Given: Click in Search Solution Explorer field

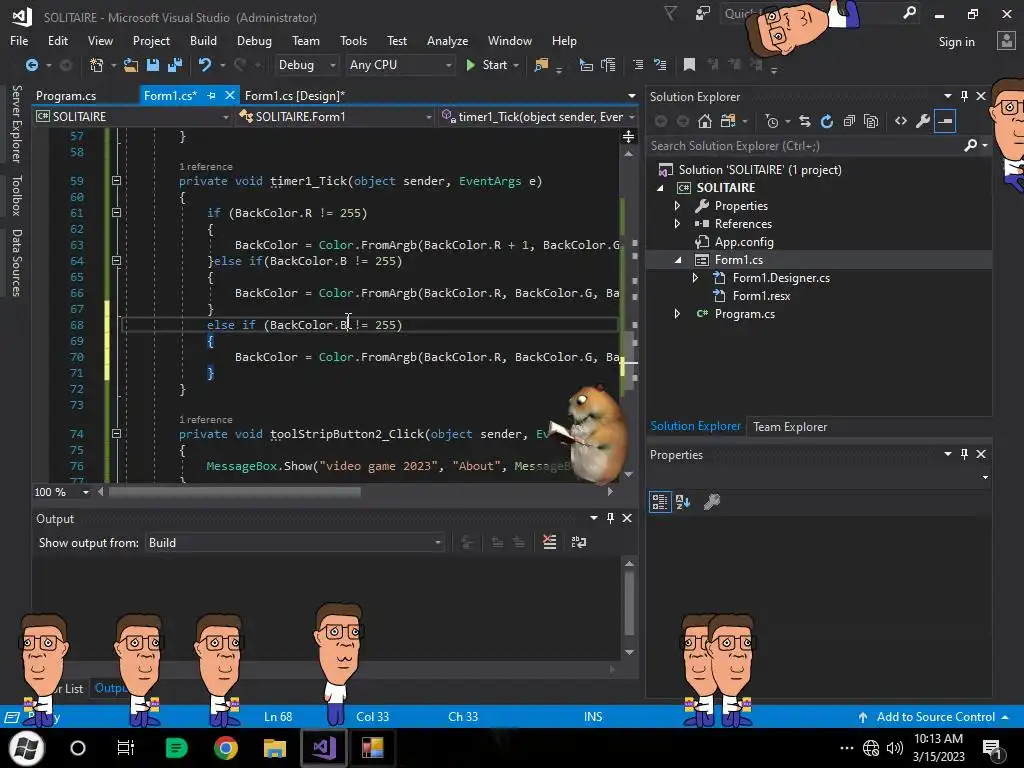Looking at the screenshot, I should pyautogui.click(x=806, y=146).
